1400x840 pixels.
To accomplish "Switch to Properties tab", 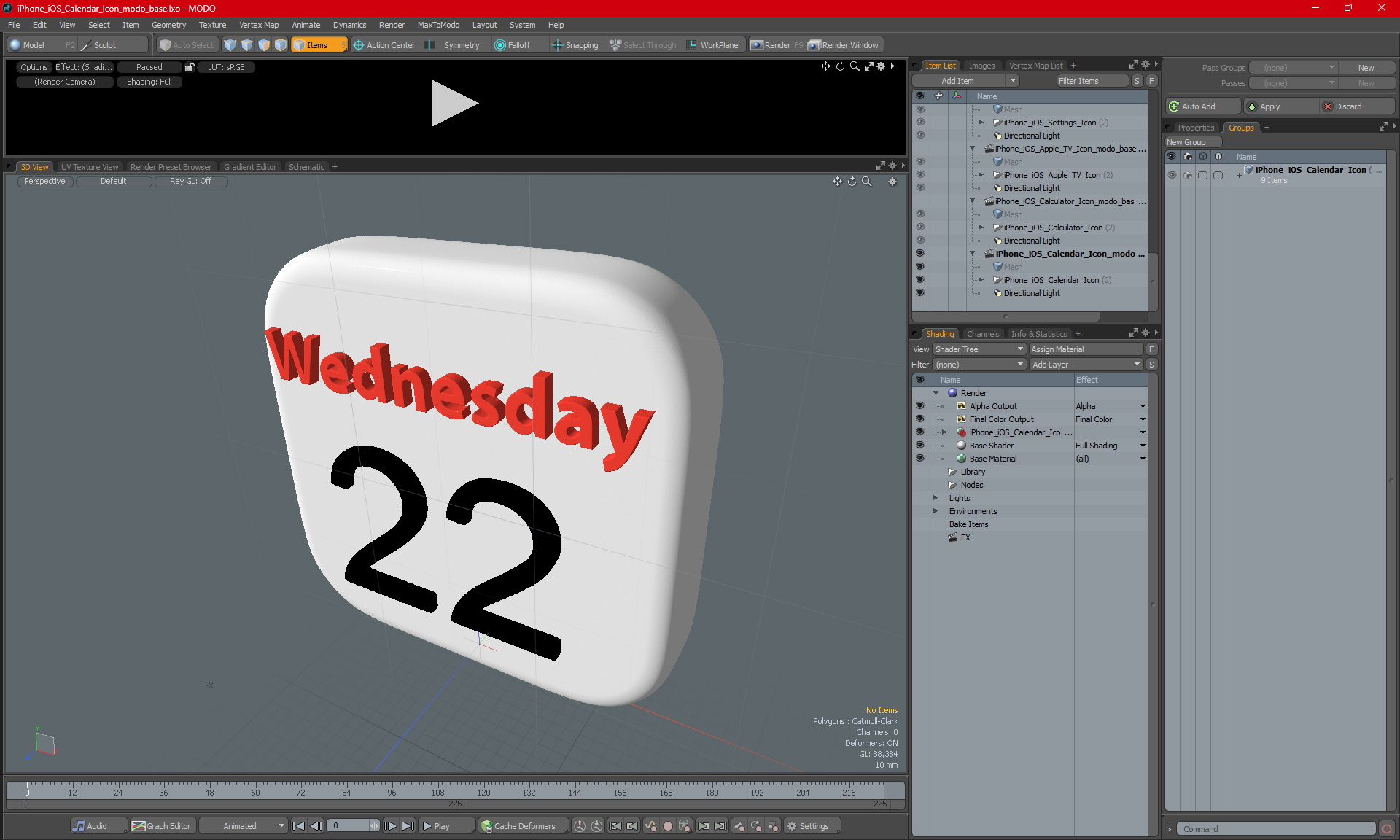I will pos(1196,128).
